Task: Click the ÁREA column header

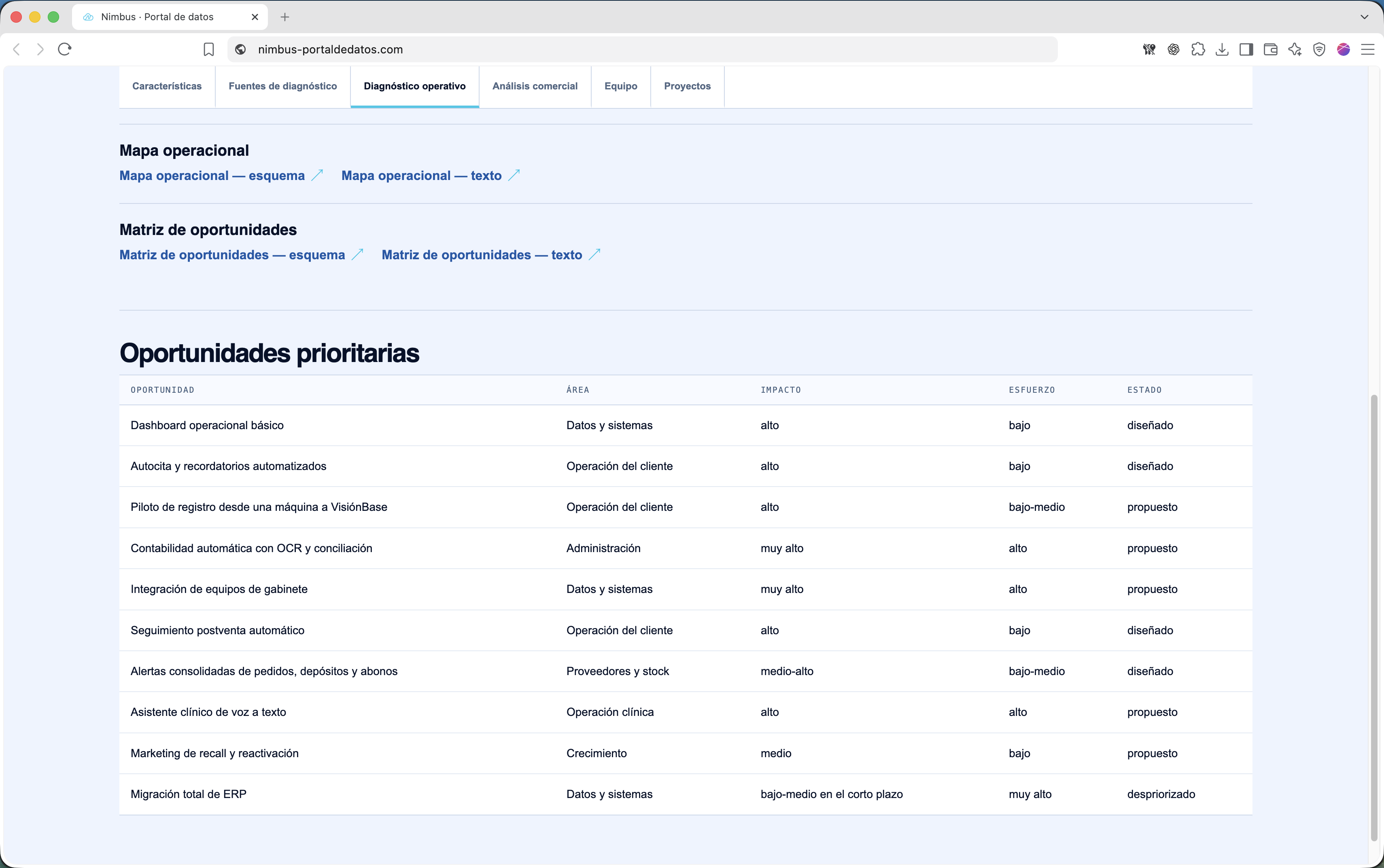Action: pyautogui.click(x=578, y=390)
